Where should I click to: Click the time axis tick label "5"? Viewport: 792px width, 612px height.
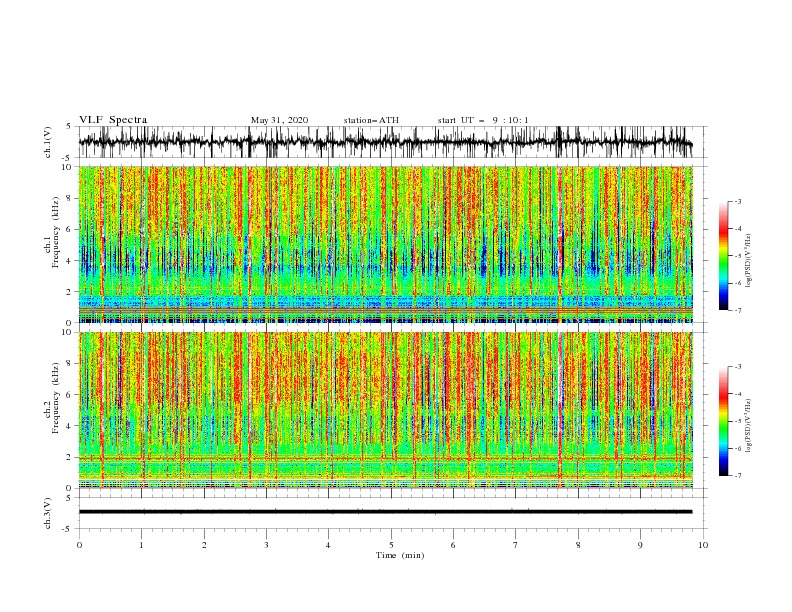[x=391, y=545]
